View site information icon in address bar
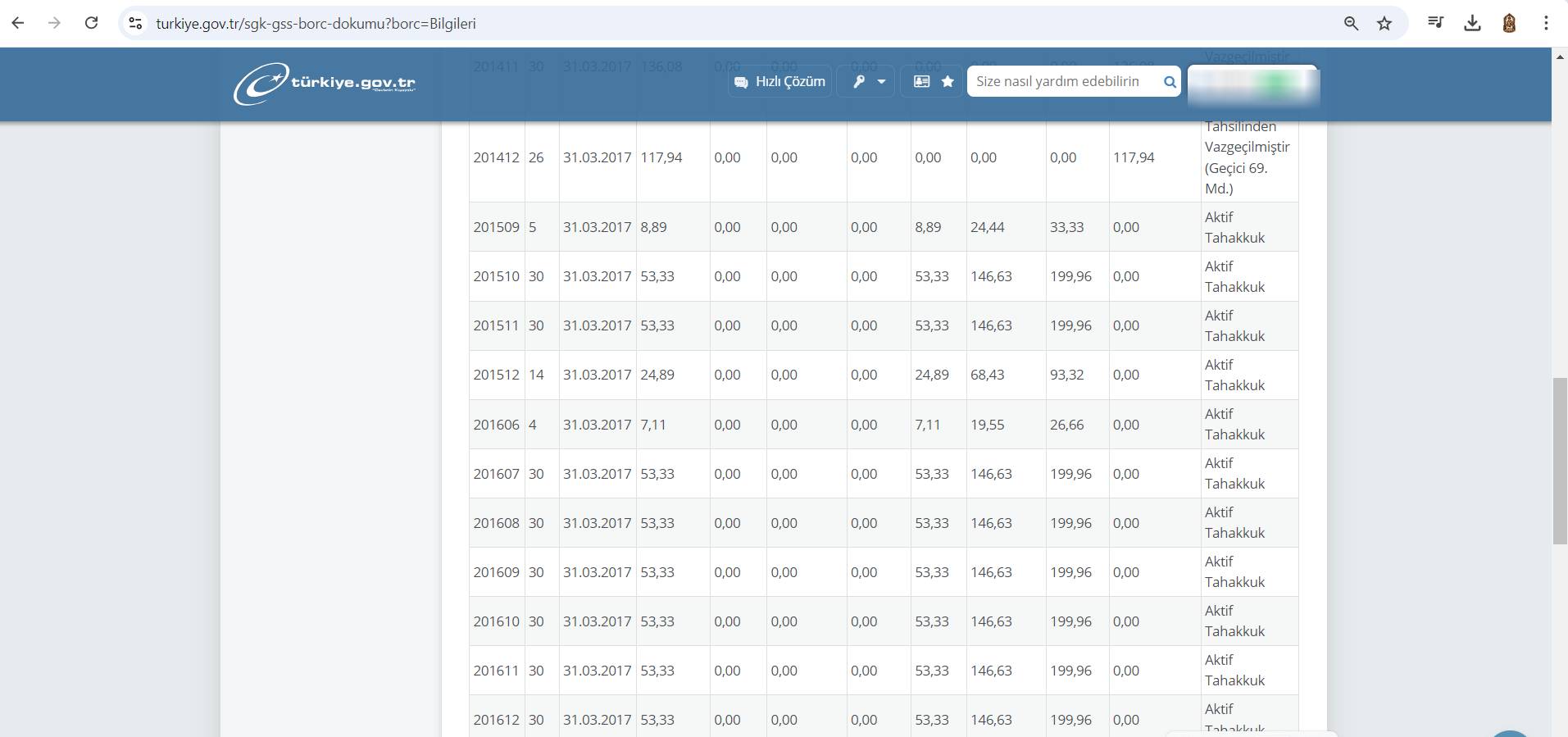Screen dimensions: 1568x737 click(x=136, y=24)
